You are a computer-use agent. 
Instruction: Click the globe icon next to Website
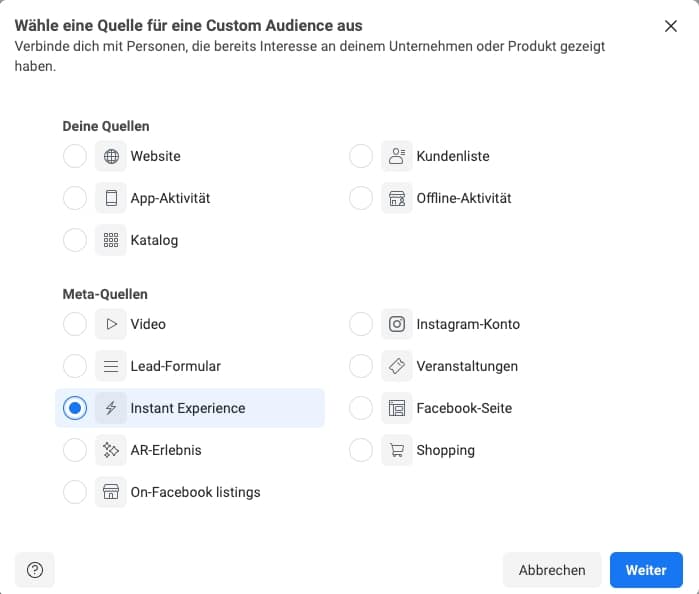pyautogui.click(x=111, y=157)
